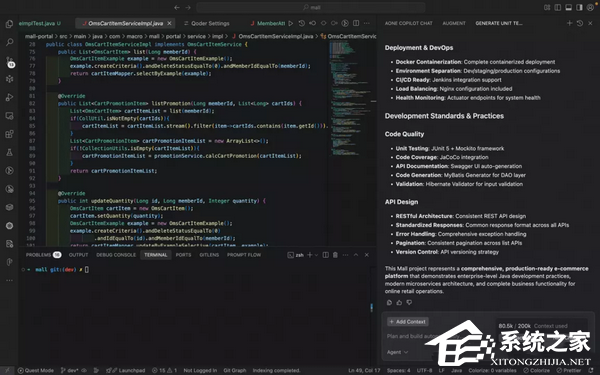Image resolution: width=600 pixels, height=375 pixels.
Task: Toggle Prettier formatter status
Action: click(569, 370)
